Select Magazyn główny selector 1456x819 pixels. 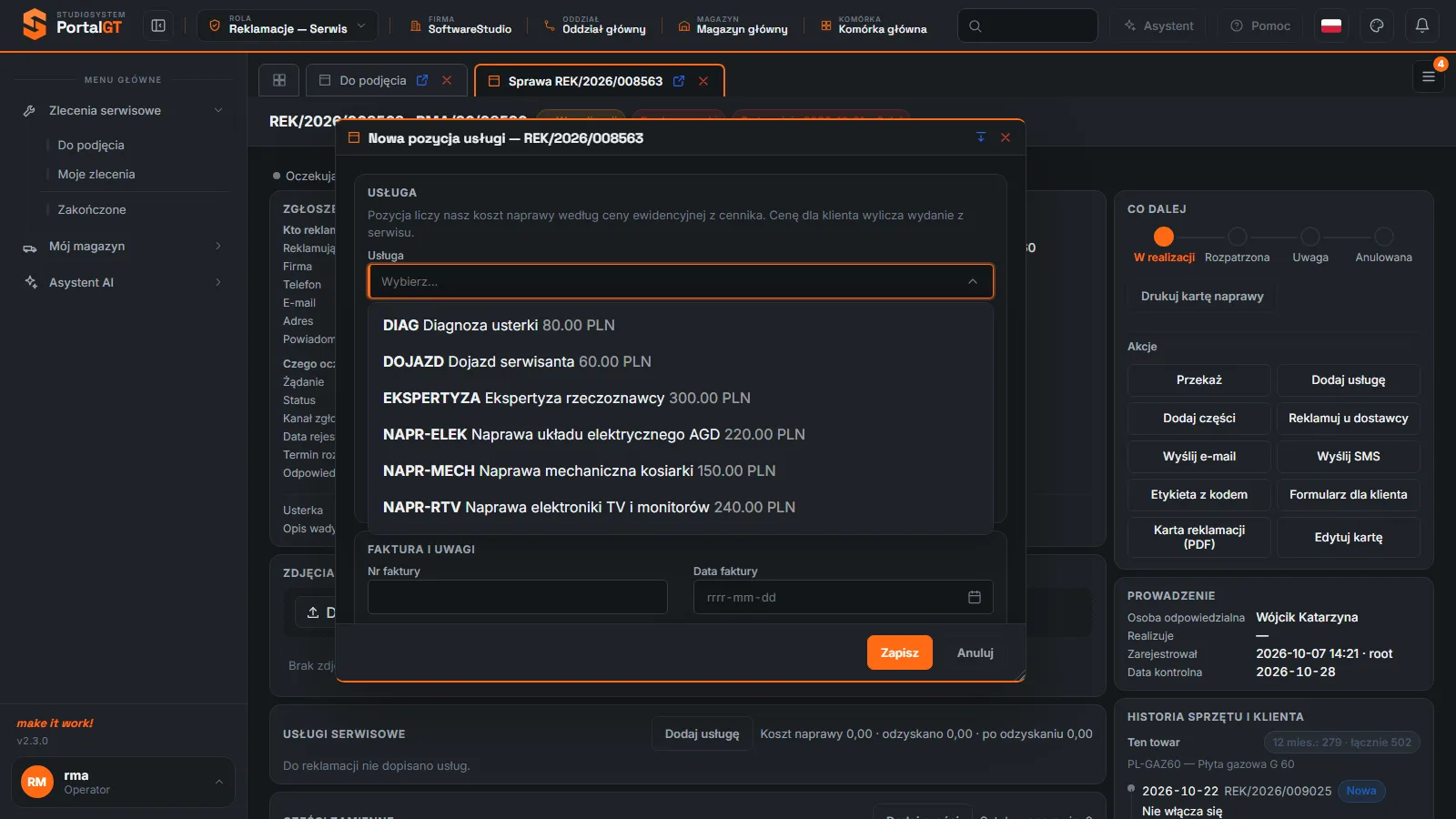click(x=733, y=25)
